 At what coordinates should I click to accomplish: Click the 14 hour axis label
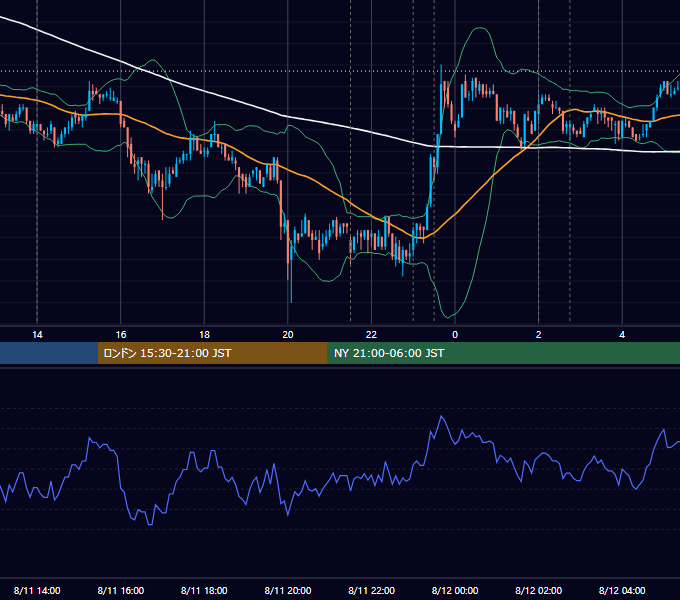[x=37, y=335]
